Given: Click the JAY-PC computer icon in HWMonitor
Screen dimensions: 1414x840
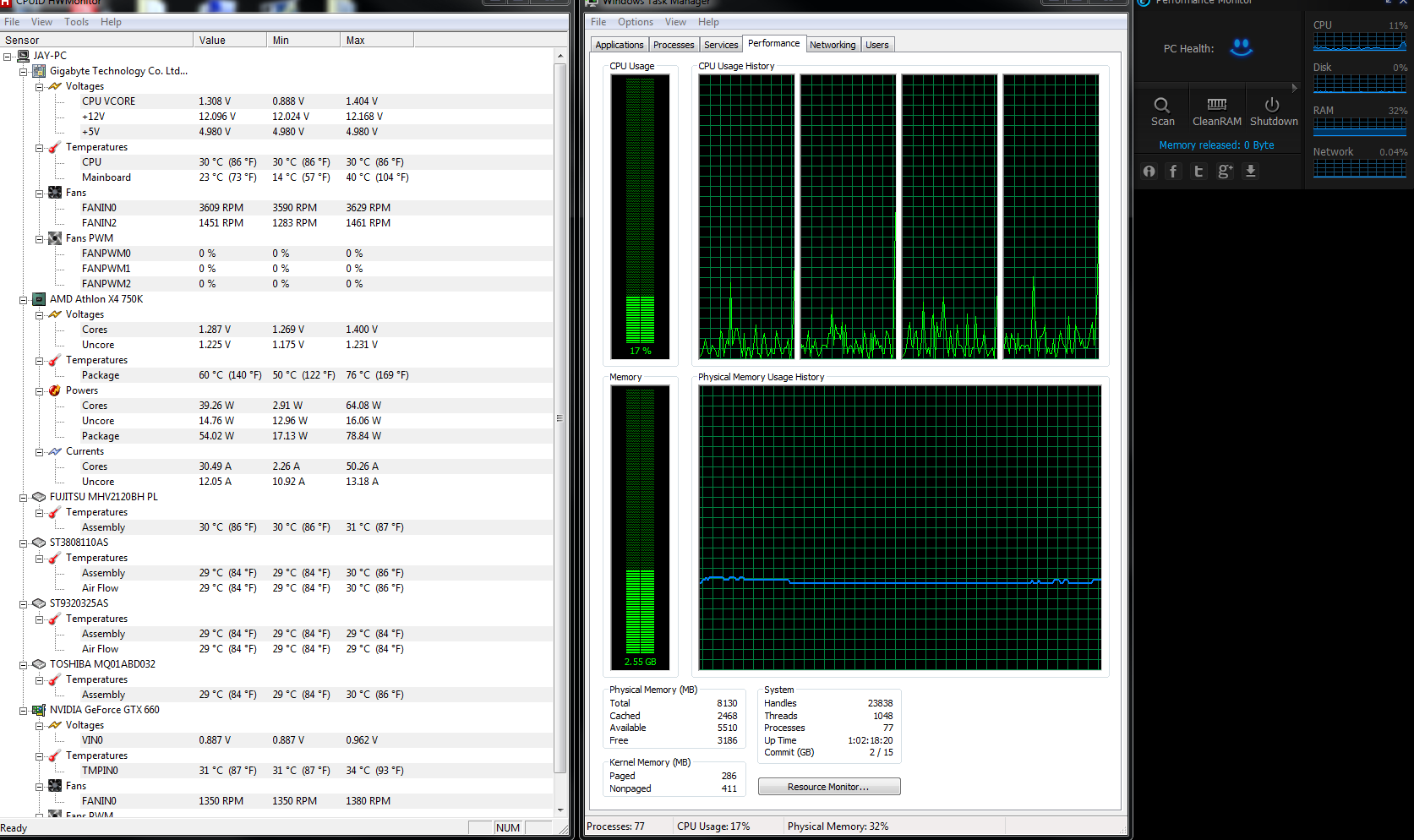Looking at the screenshot, I should click(24, 56).
